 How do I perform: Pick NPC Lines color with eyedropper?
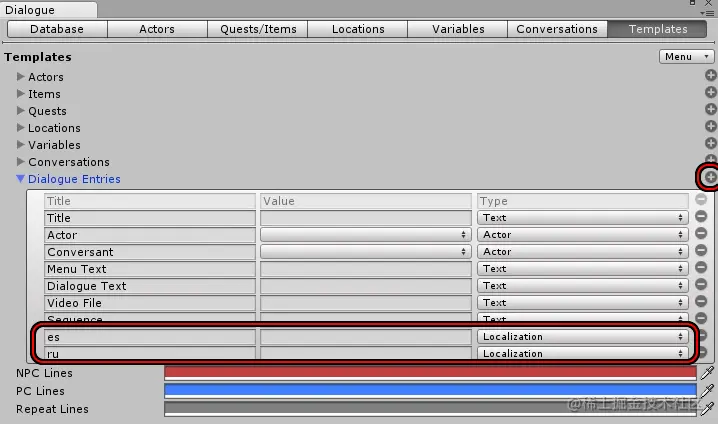point(707,373)
